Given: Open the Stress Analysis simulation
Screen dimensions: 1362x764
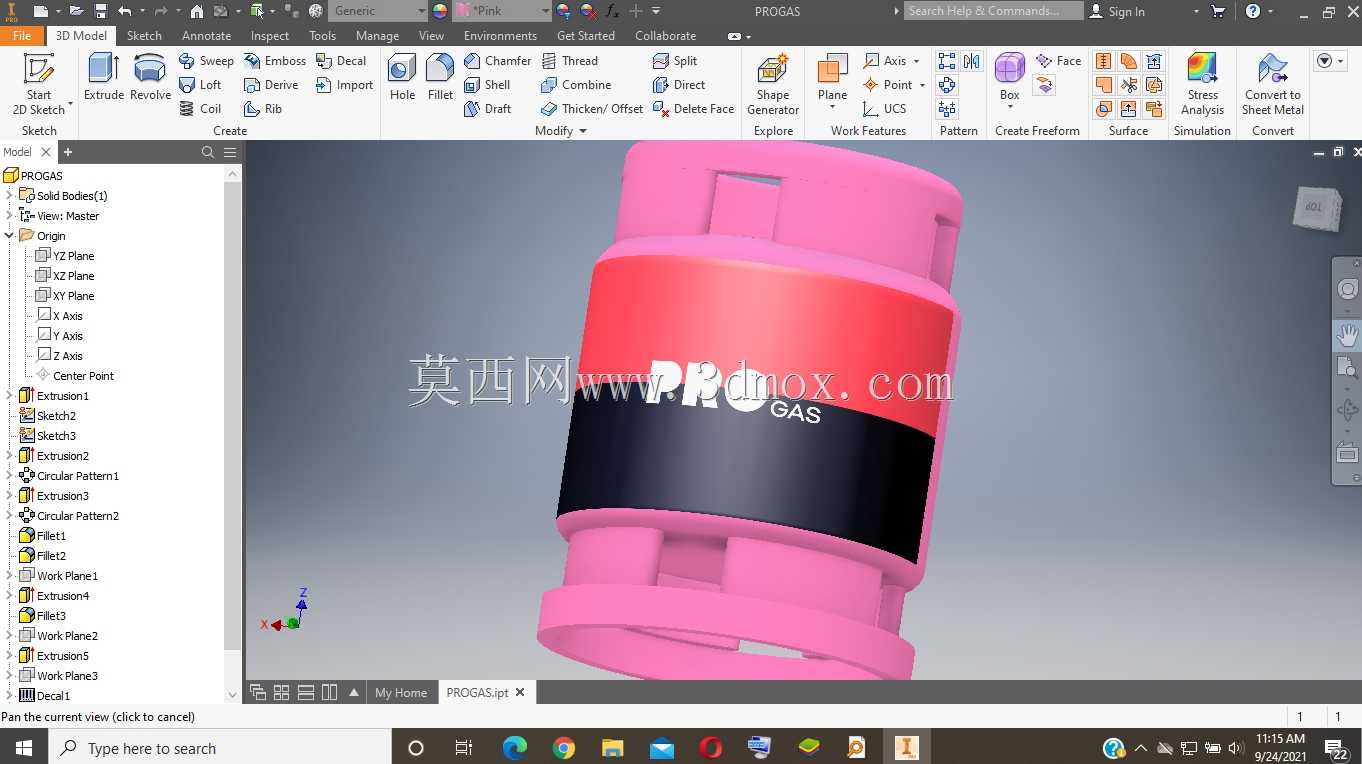Looking at the screenshot, I should [x=1202, y=85].
